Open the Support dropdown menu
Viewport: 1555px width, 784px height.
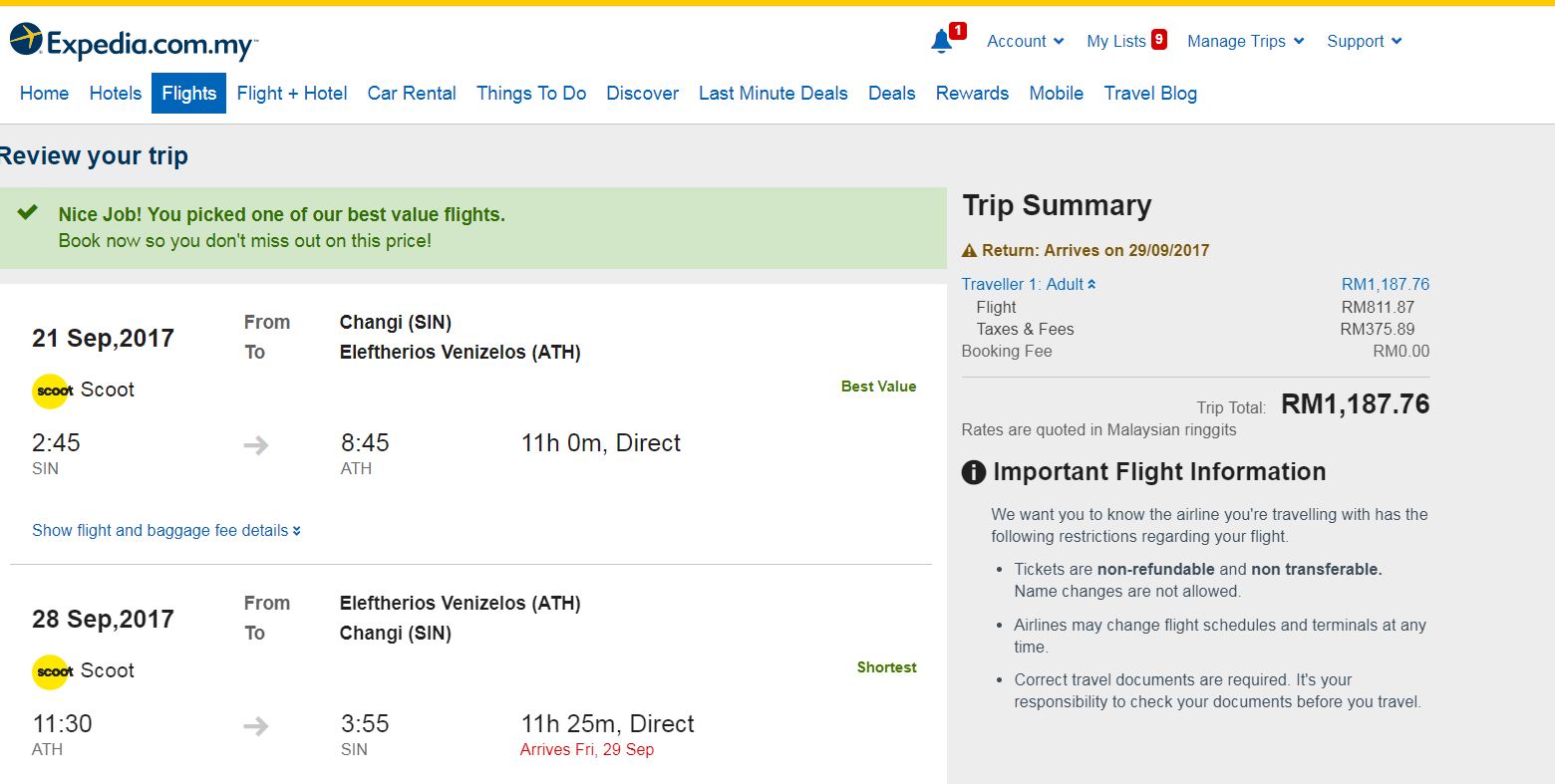(x=1364, y=41)
